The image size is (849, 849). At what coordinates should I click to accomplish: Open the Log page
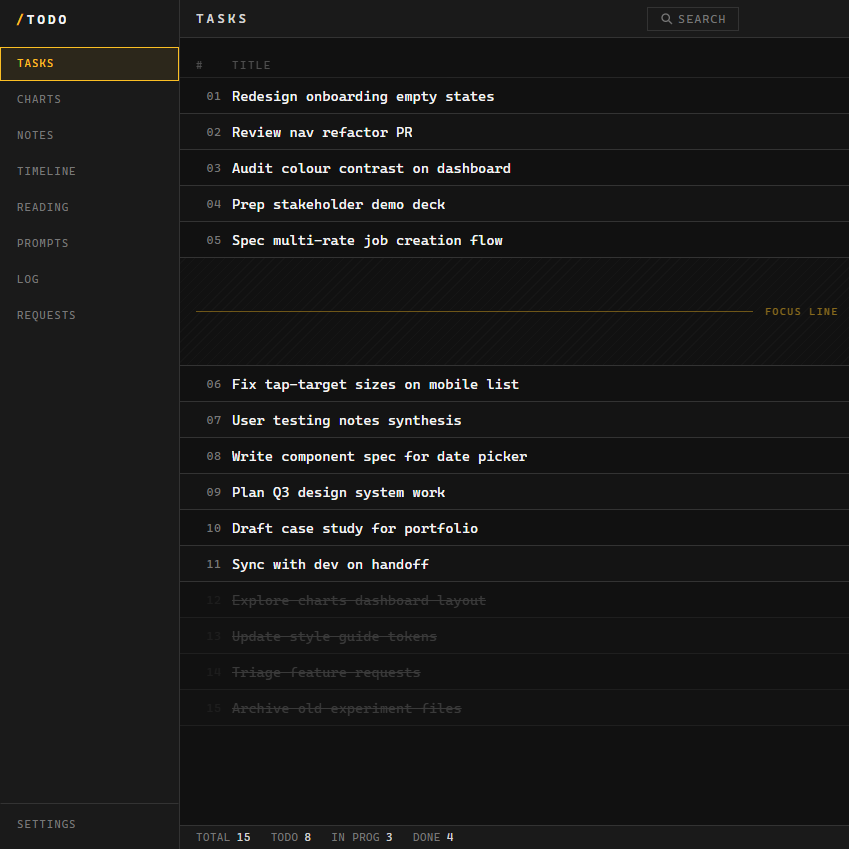(x=89, y=279)
